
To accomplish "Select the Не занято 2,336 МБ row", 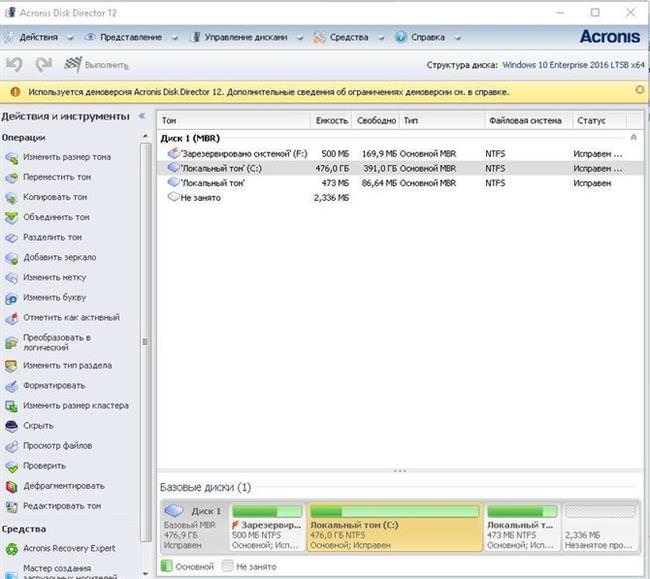I will pos(400,198).
